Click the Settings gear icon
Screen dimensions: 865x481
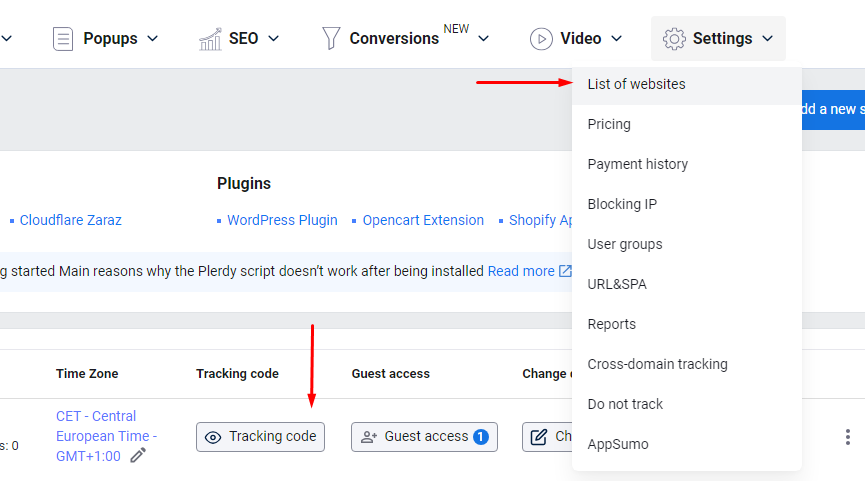point(674,39)
